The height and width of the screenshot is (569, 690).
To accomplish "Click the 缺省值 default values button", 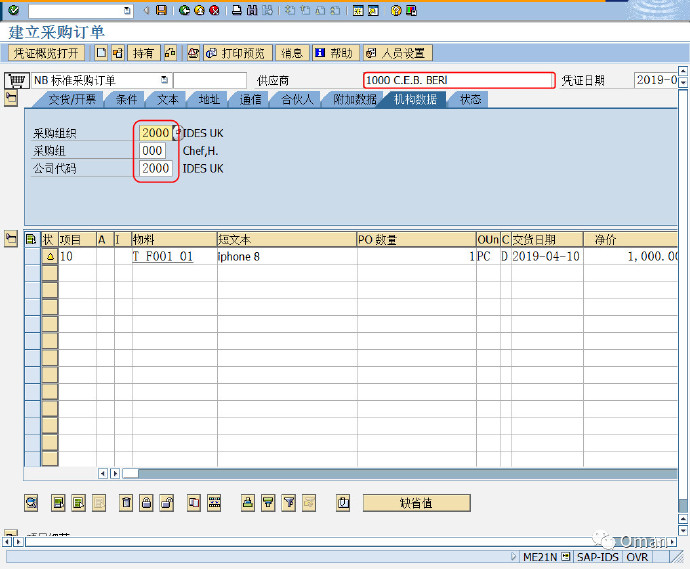I will (x=416, y=503).
